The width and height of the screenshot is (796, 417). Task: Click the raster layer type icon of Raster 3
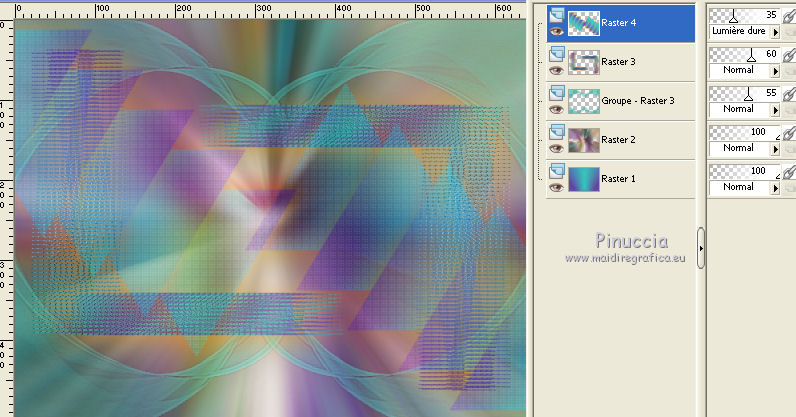tap(557, 54)
